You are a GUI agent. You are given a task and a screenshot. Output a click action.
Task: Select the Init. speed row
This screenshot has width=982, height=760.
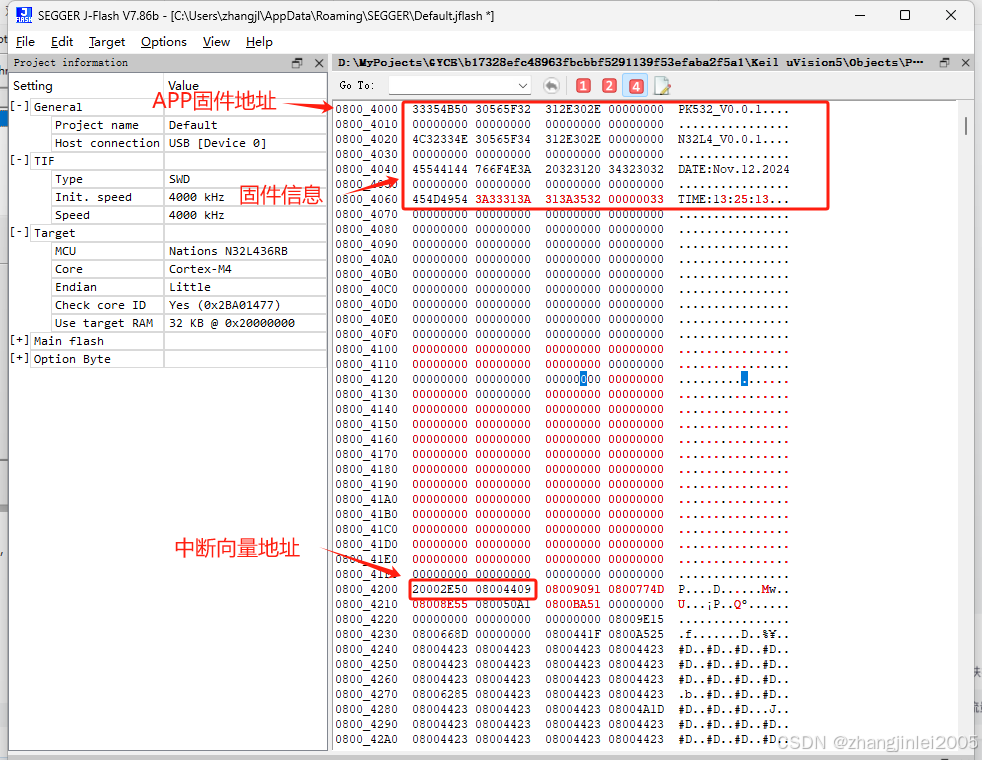coord(189,197)
